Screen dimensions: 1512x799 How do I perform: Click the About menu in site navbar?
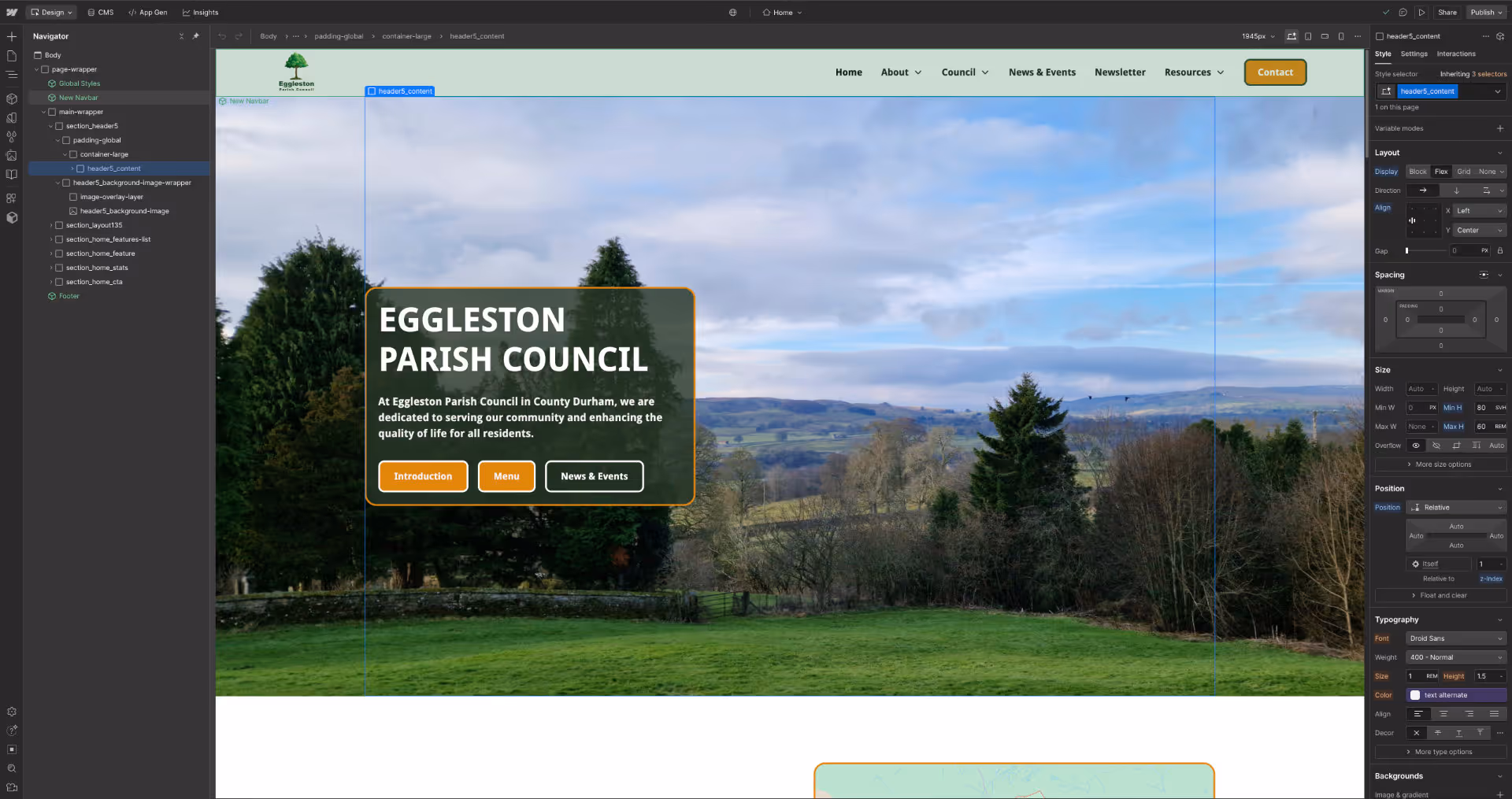click(901, 72)
